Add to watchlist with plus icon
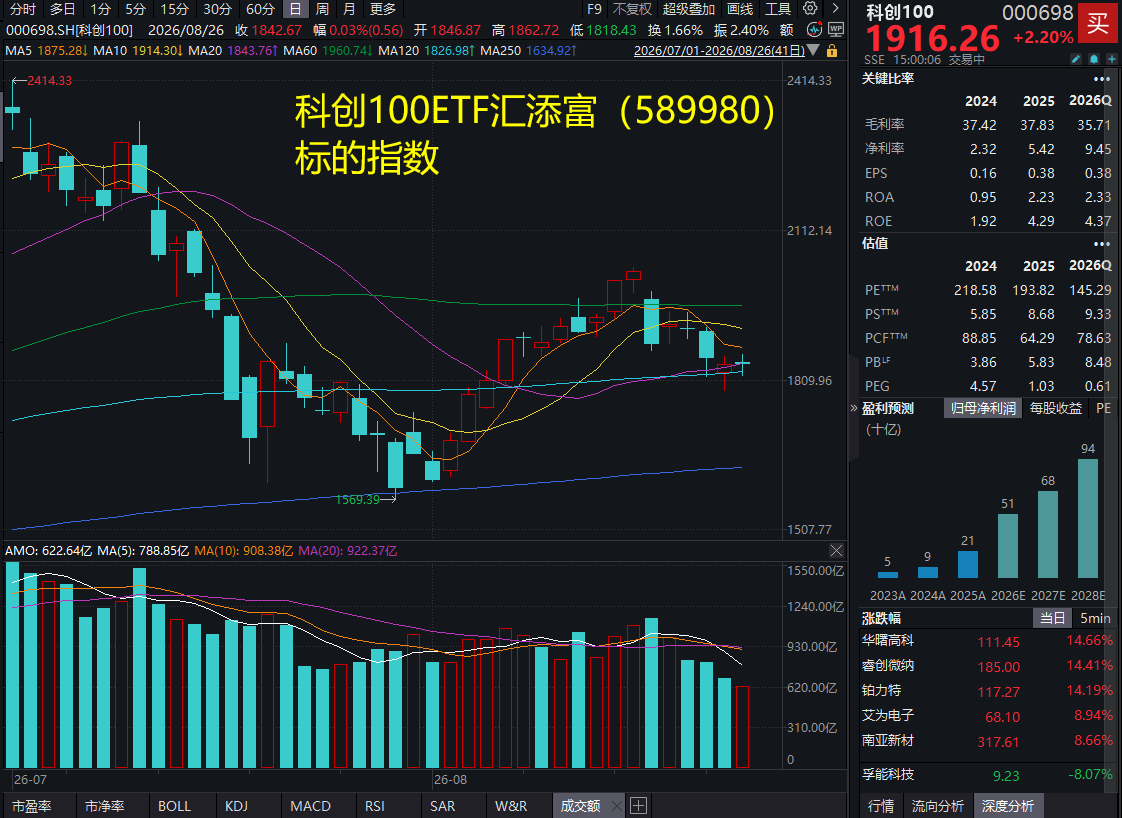This screenshot has height=818, width=1122. tap(1112, 59)
